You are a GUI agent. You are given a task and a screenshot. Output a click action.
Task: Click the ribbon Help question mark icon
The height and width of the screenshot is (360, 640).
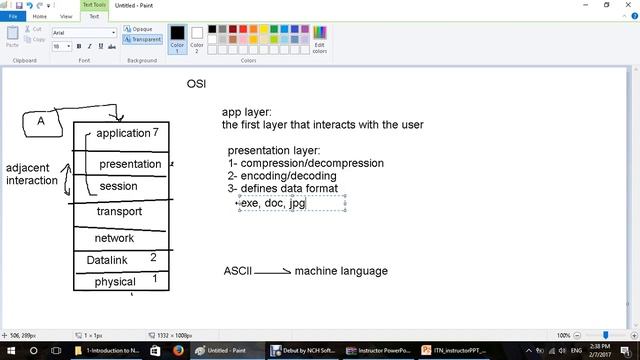[x=635, y=16]
